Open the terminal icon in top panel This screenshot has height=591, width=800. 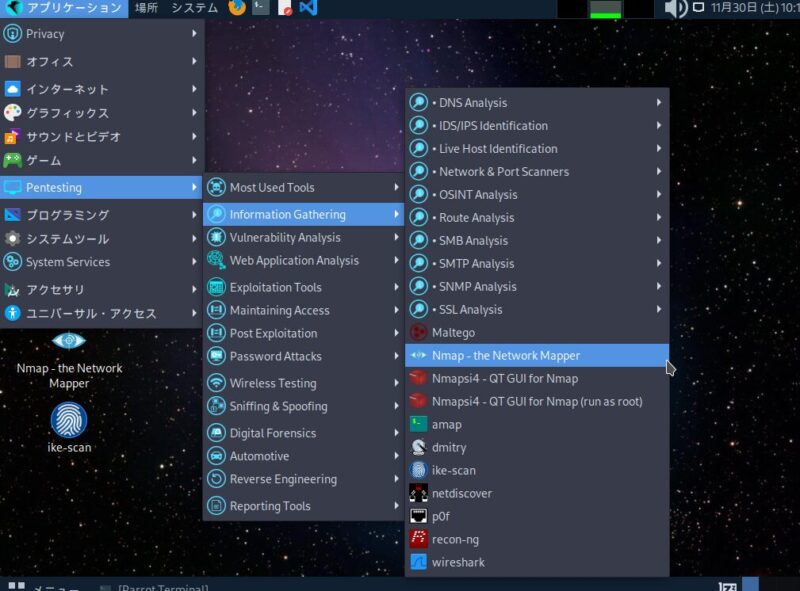click(x=260, y=9)
